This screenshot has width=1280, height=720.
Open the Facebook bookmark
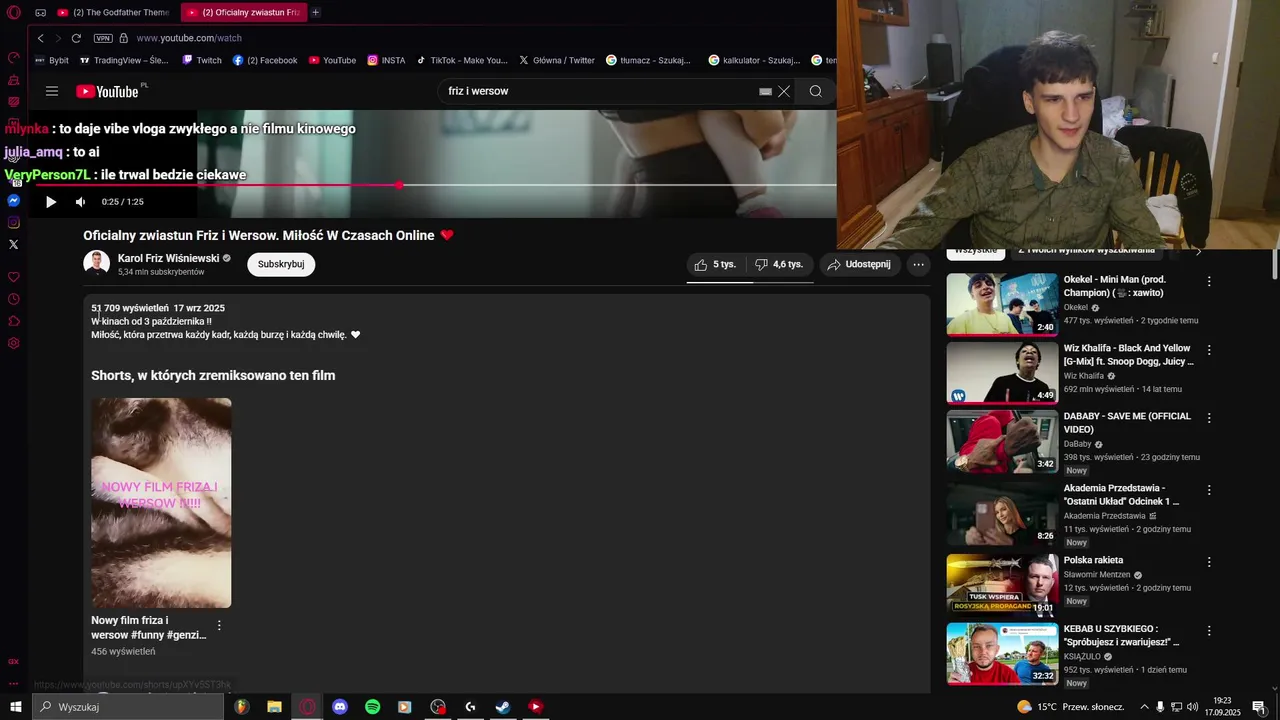pos(265,60)
